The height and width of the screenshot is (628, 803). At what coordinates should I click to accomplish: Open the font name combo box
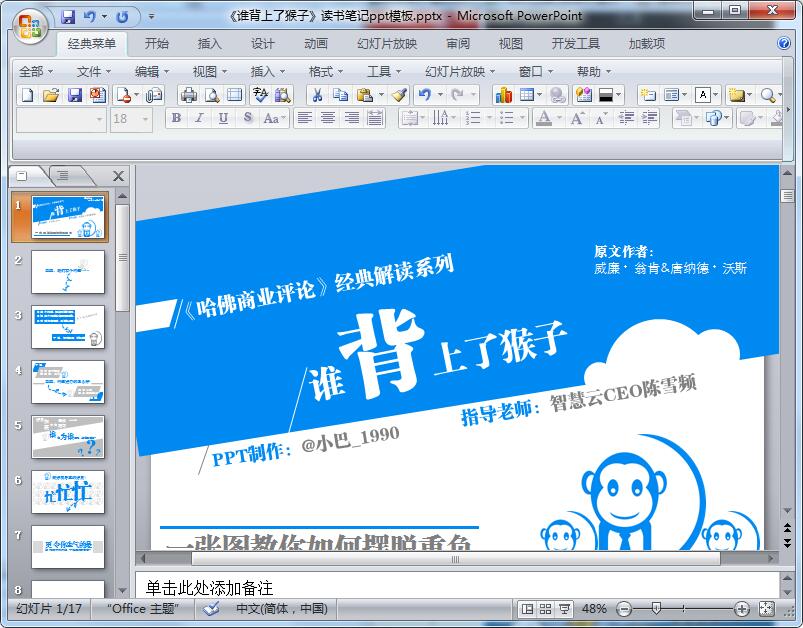click(61, 119)
